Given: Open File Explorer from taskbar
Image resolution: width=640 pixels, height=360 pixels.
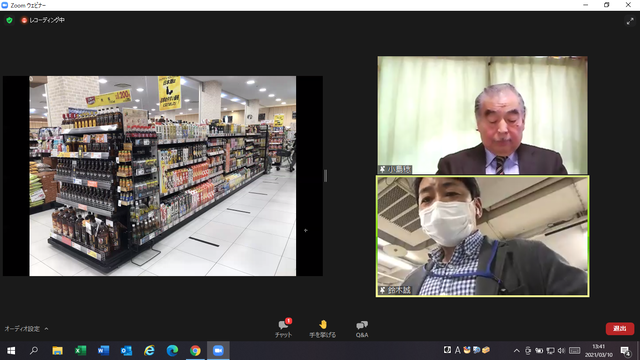Looking at the screenshot, I should [57, 351].
